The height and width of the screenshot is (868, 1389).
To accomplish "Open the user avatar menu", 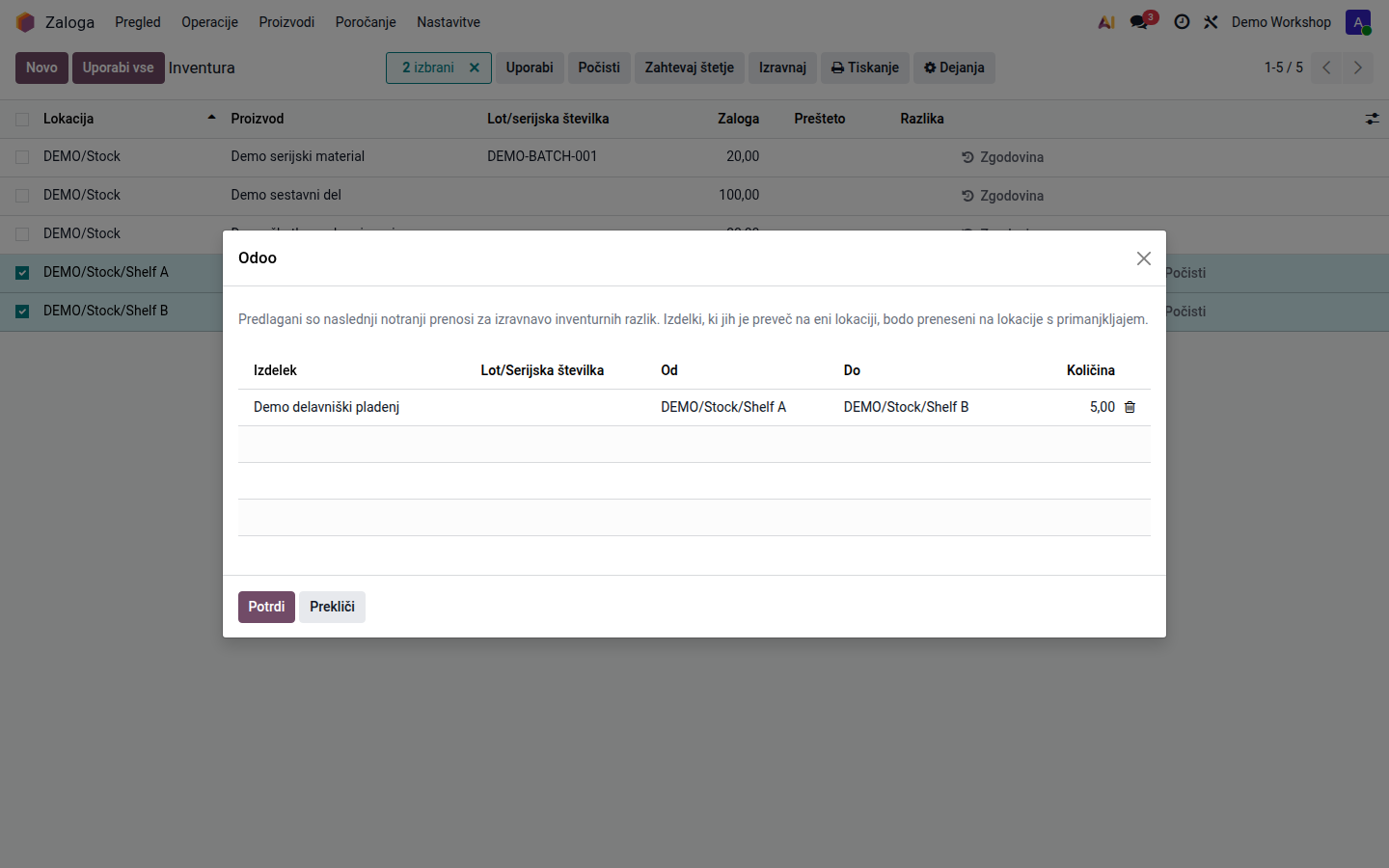I will point(1358,22).
